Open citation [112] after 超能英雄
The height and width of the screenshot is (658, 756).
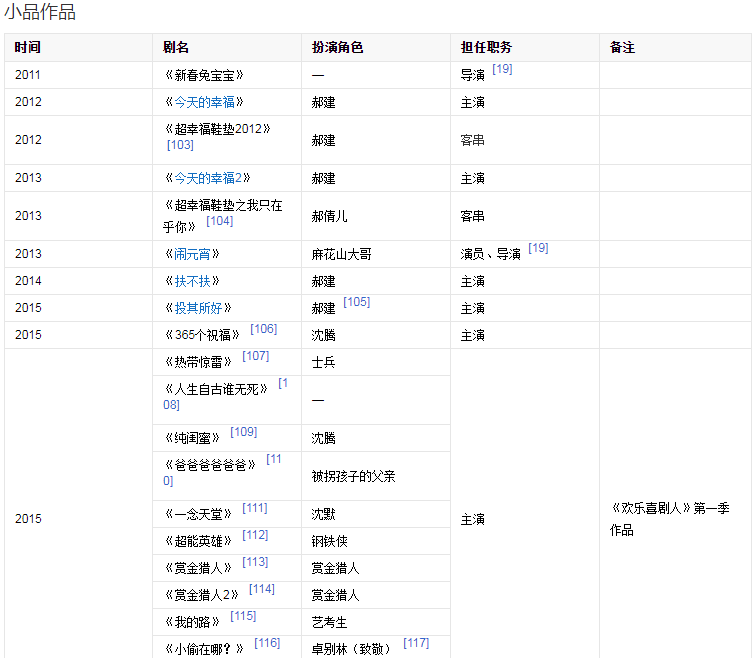tap(255, 535)
